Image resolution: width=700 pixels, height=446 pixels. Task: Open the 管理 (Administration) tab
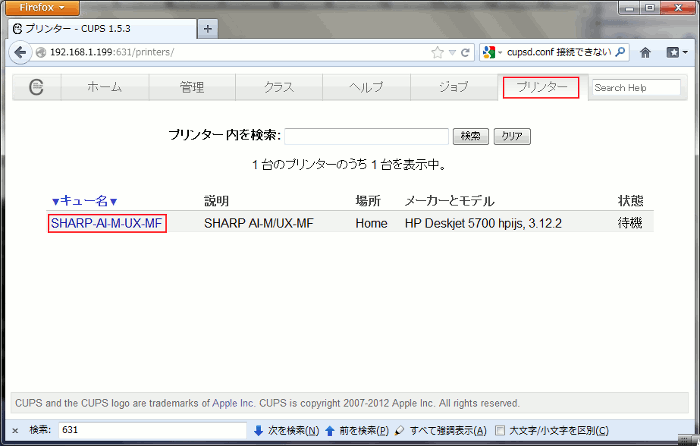192,88
